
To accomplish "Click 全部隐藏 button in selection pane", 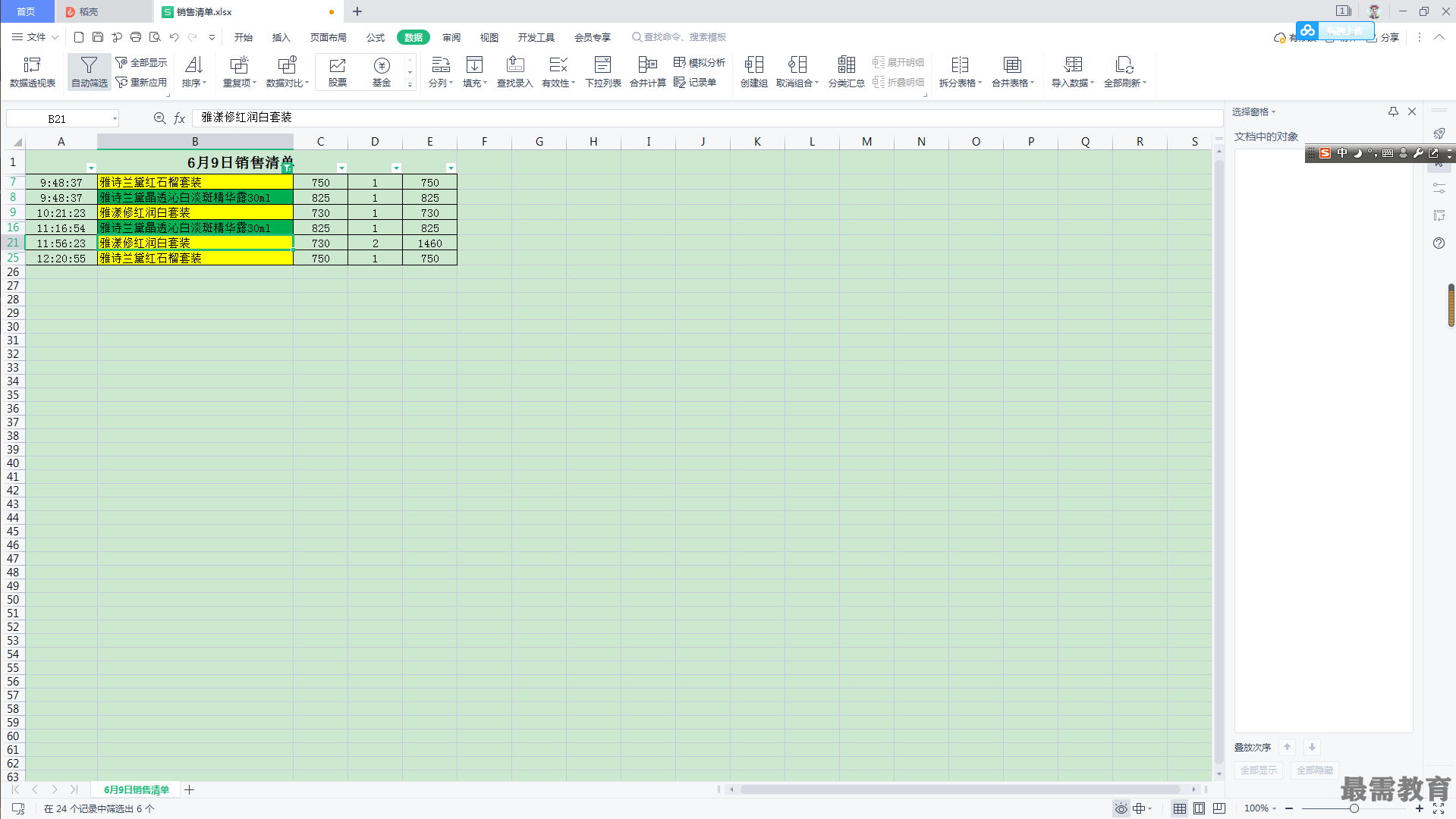I will click(x=1314, y=770).
